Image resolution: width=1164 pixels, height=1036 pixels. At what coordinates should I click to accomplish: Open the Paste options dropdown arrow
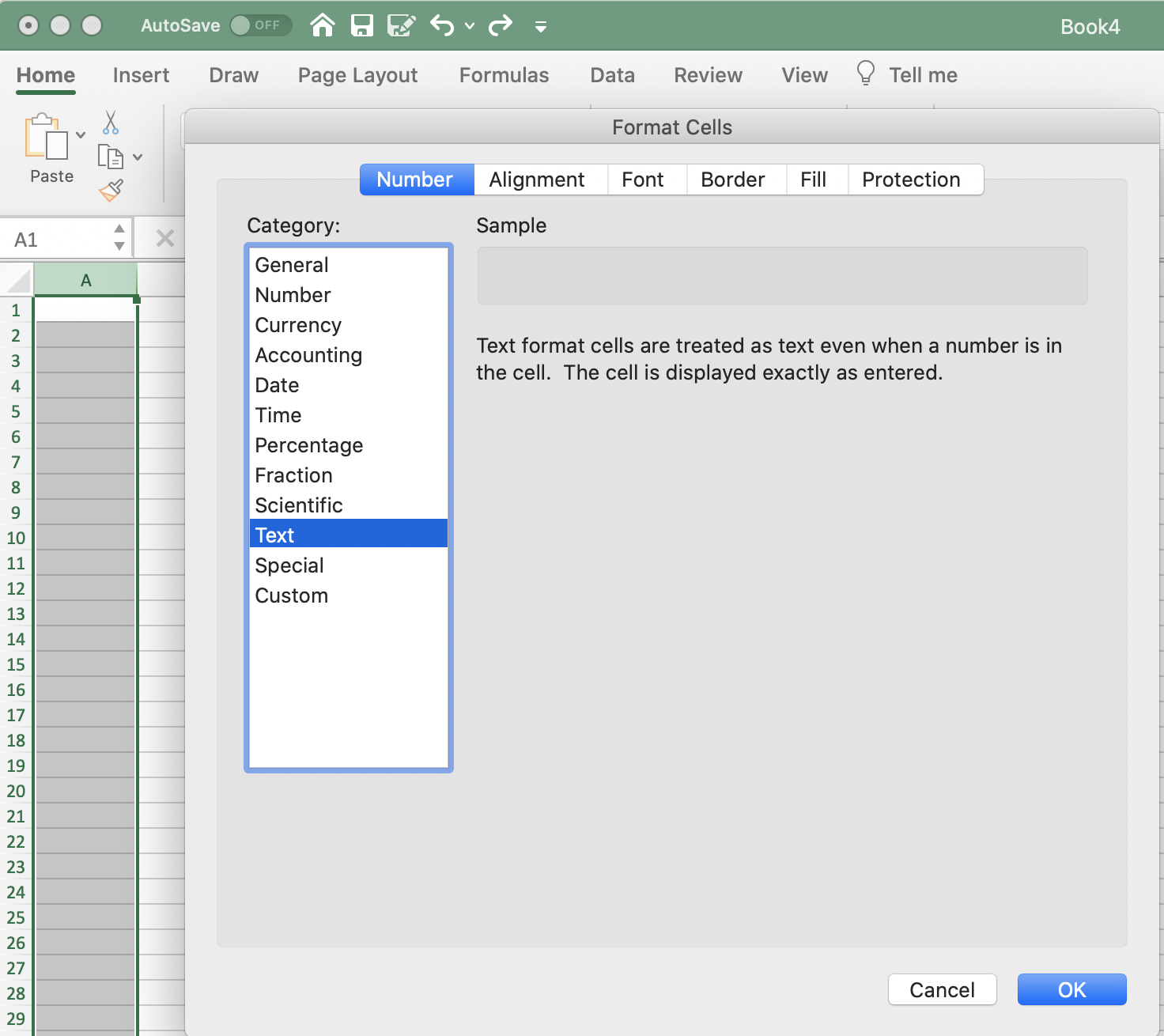81,135
